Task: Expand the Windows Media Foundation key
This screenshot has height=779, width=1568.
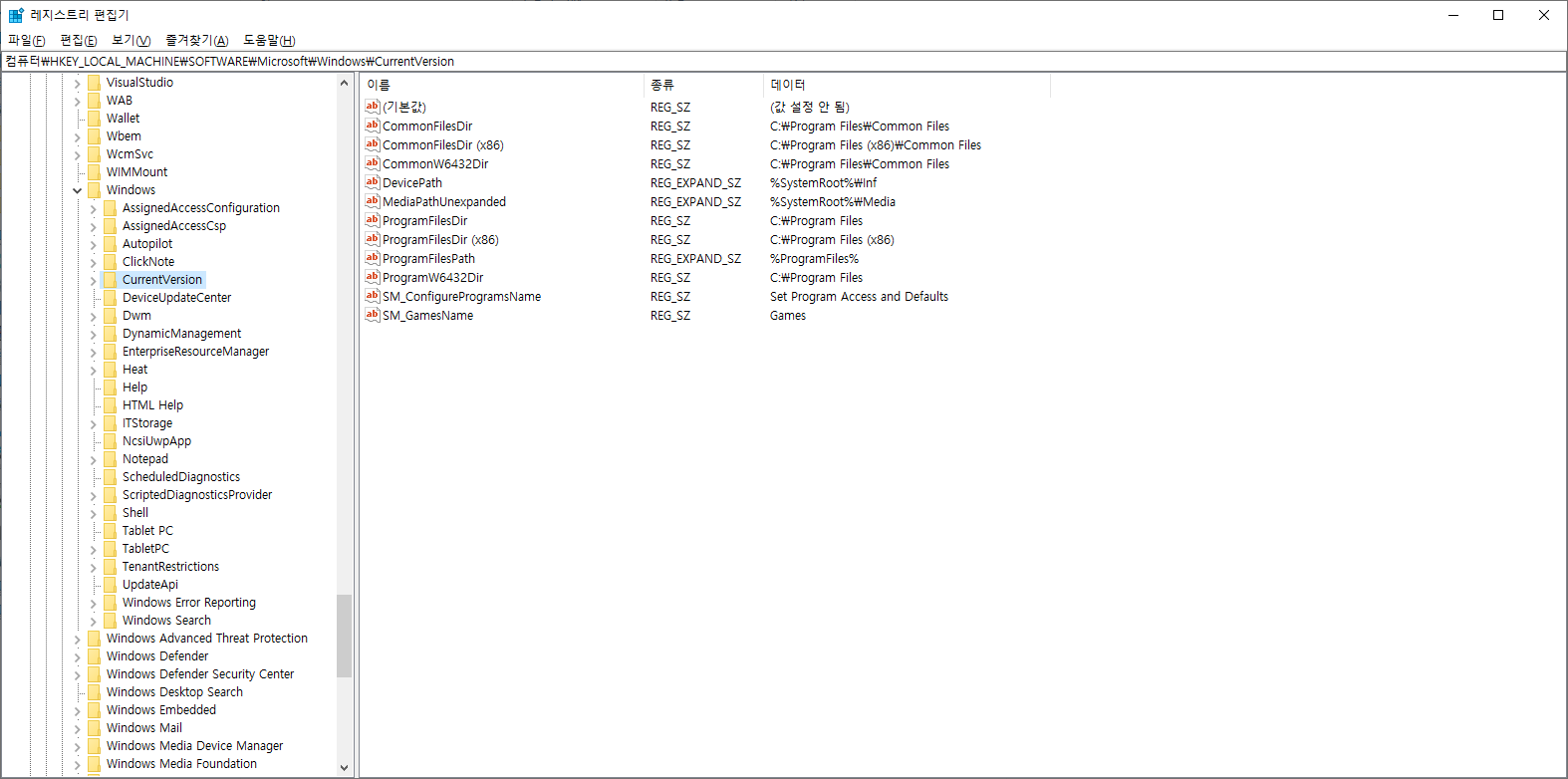Action: pos(78,764)
